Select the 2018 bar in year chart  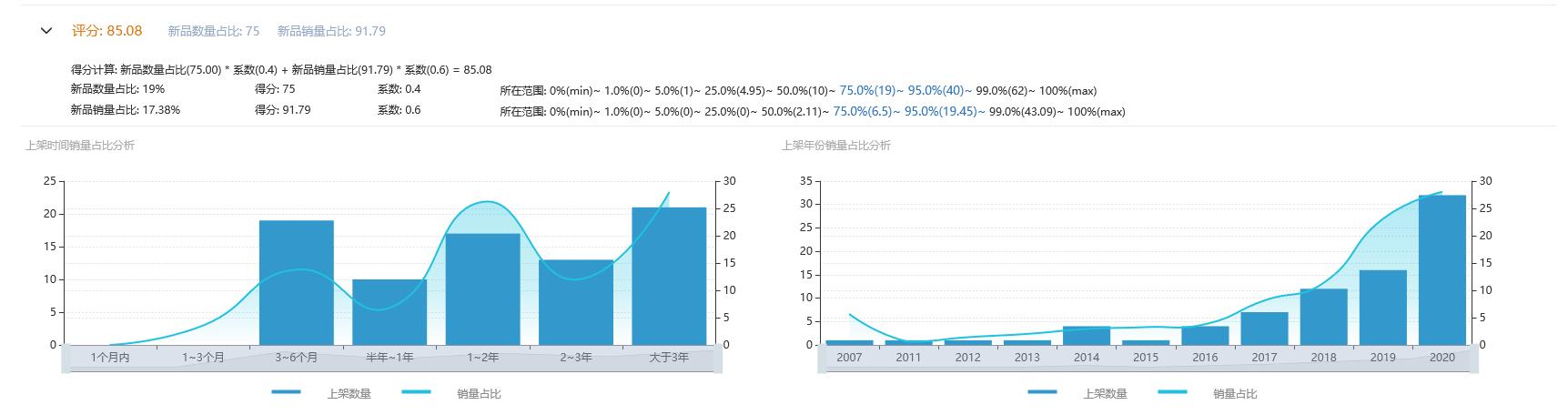(1323, 317)
